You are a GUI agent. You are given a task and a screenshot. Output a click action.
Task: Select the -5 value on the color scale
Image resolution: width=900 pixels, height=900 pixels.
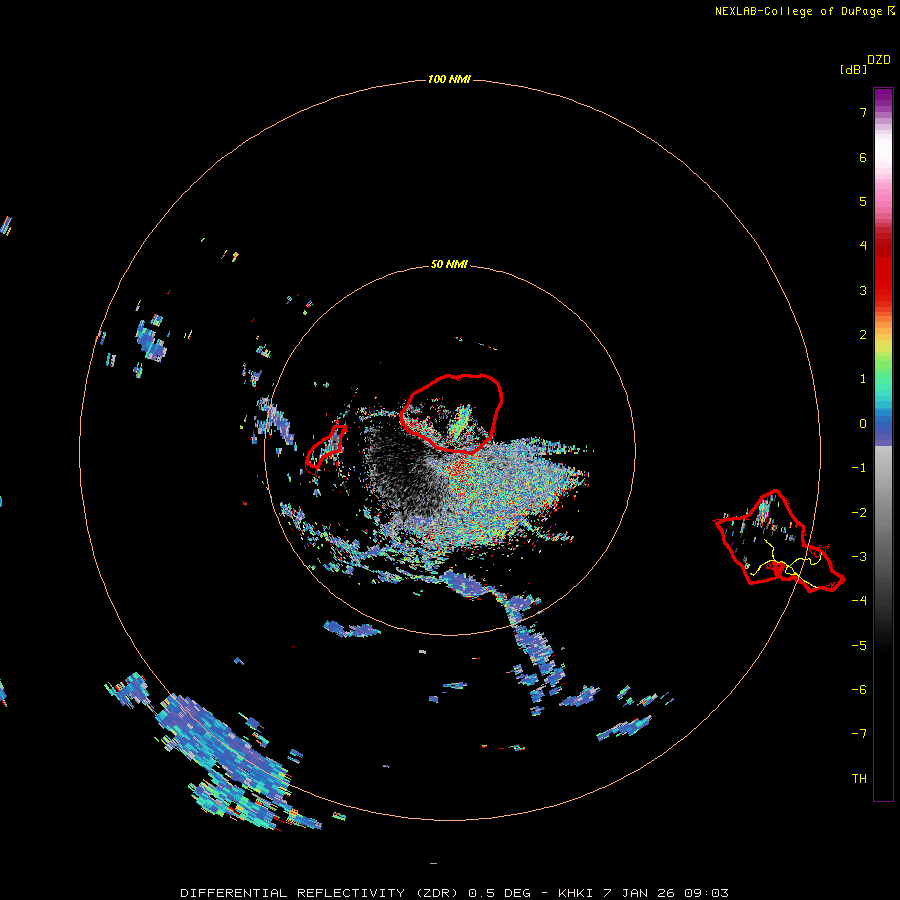pyautogui.click(x=859, y=646)
